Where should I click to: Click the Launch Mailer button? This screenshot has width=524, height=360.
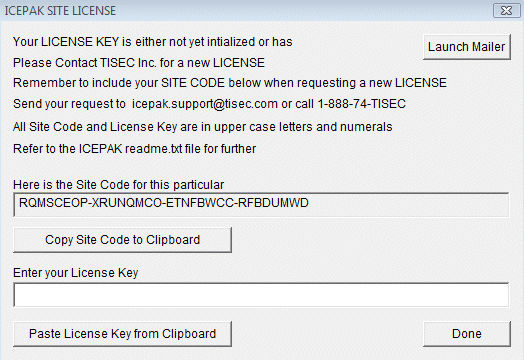(467, 47)
